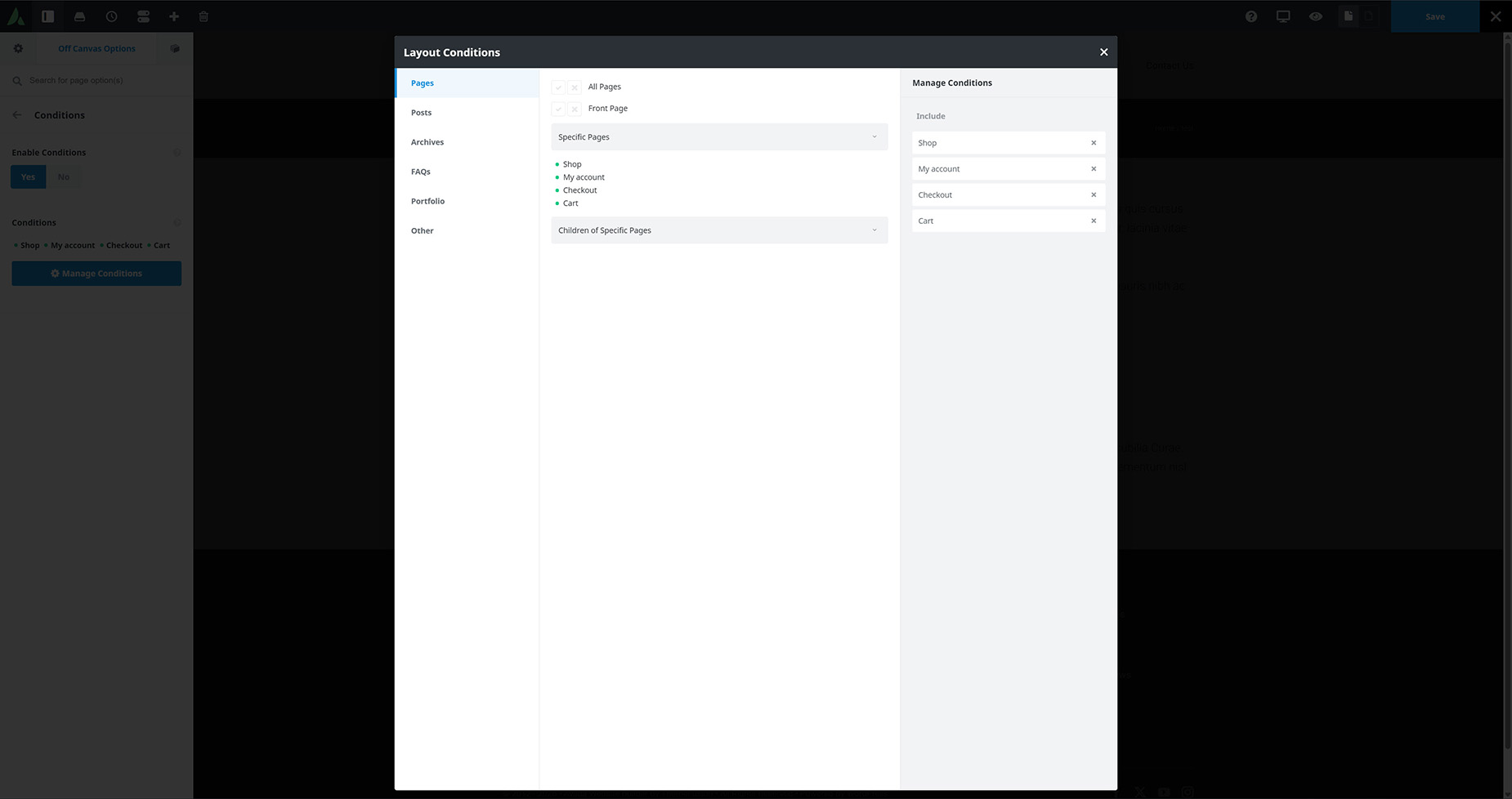Remove Shop from included conditions
The height and width of the screenshot is (799, 1512).
pos(1094,143)
